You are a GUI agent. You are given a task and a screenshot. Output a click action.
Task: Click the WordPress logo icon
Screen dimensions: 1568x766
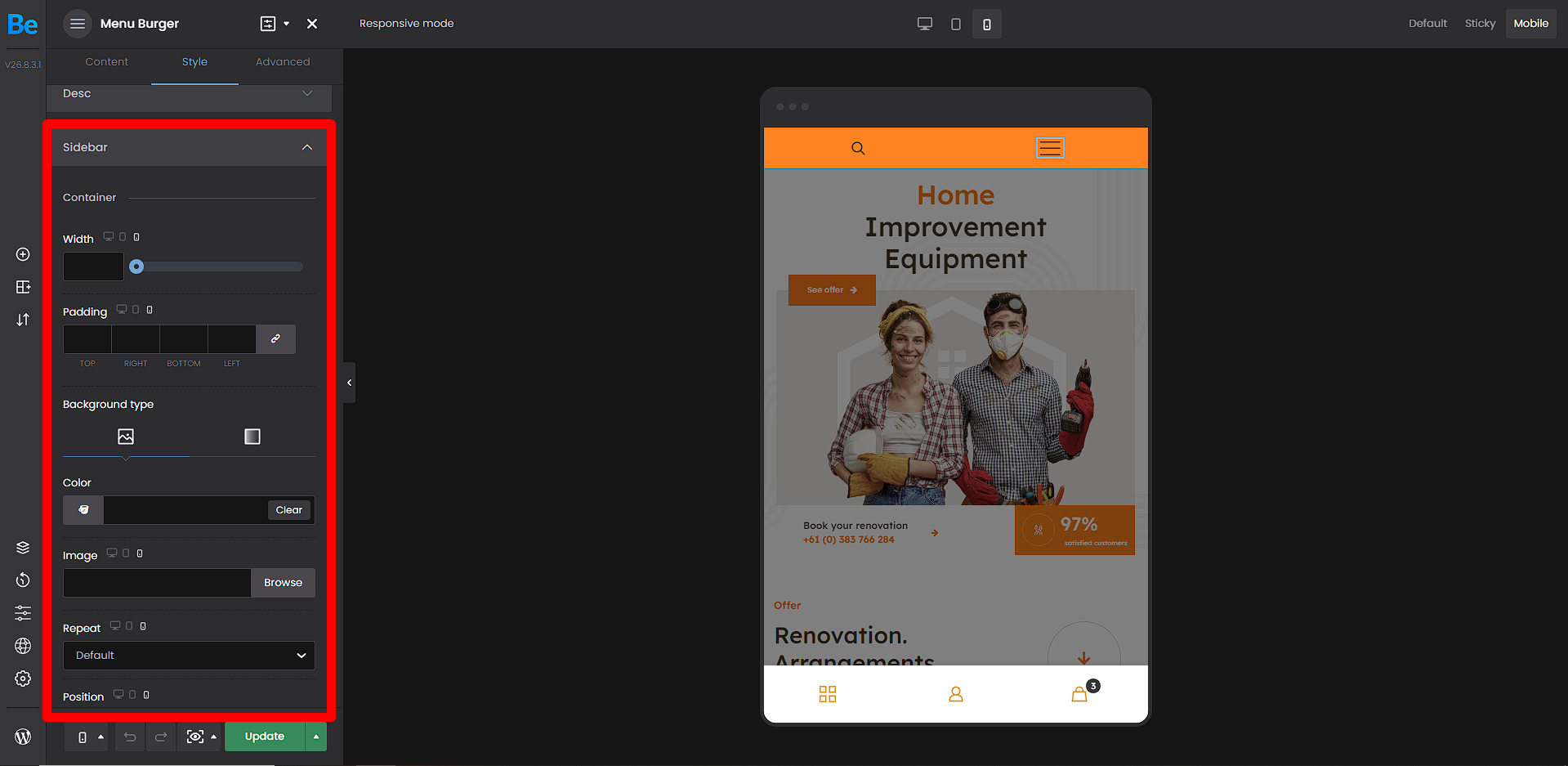point(23,737)
